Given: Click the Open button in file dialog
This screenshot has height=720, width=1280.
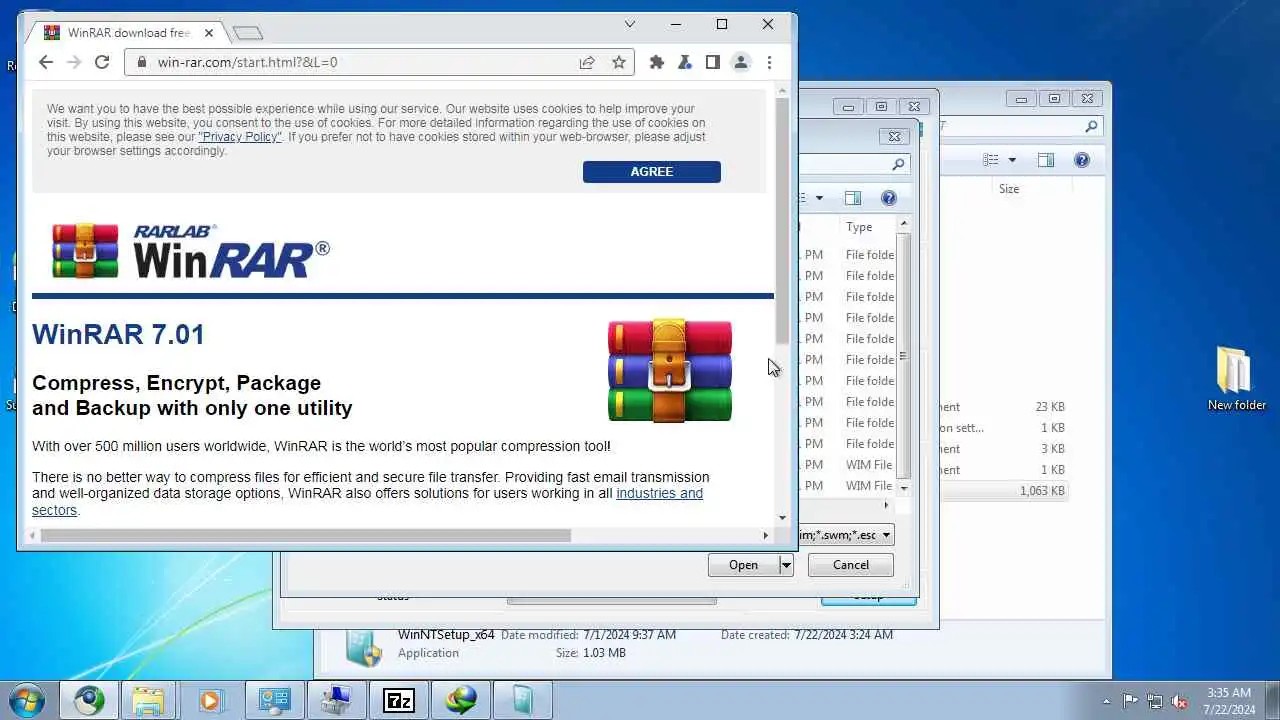Looking at the screenshot, I should click(x=743, y=565).
